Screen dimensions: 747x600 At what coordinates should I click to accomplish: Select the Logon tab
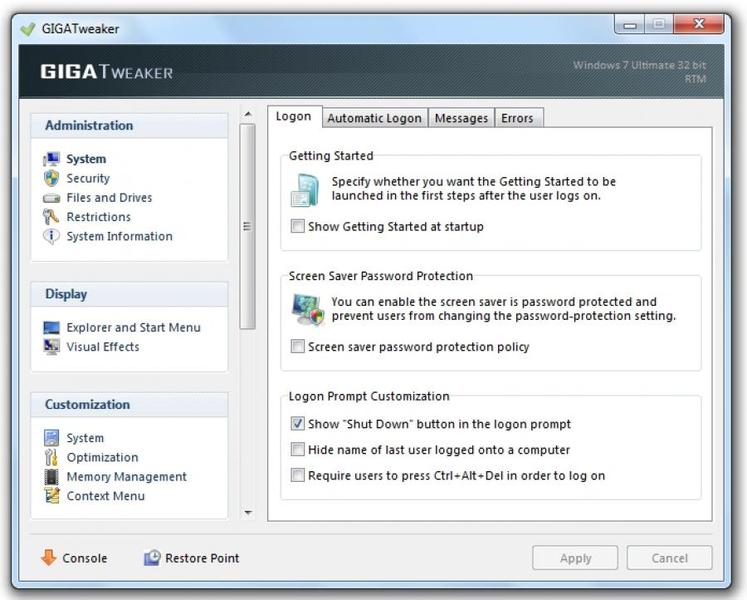[x=294, y=116]
